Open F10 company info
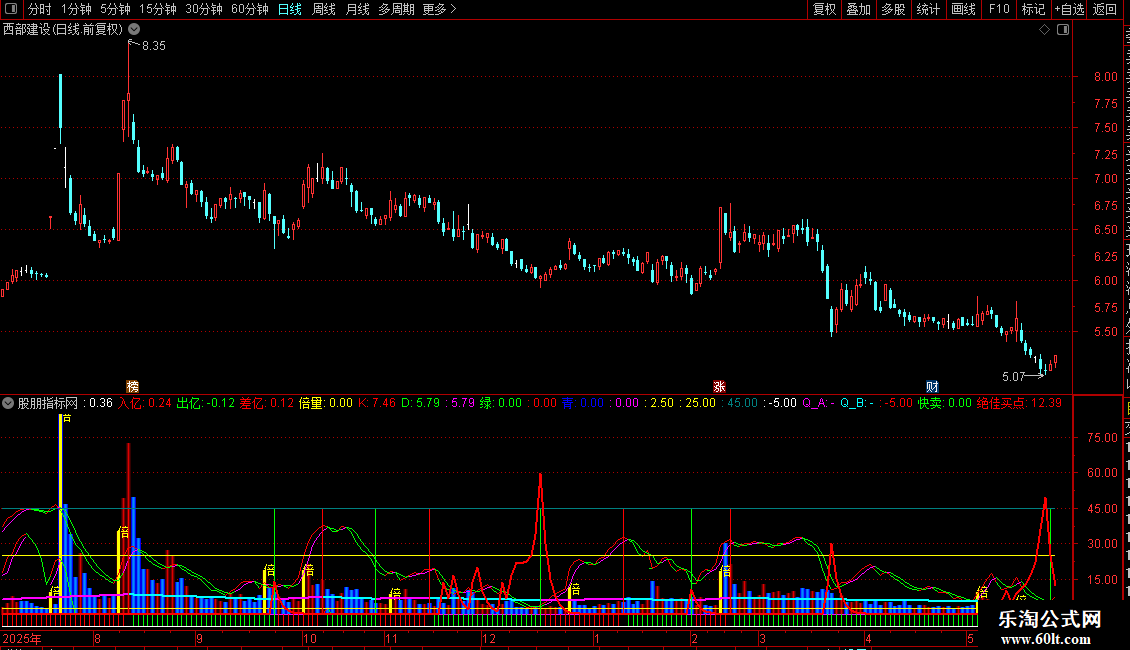Screen dimensions: 1130x650 999,9
